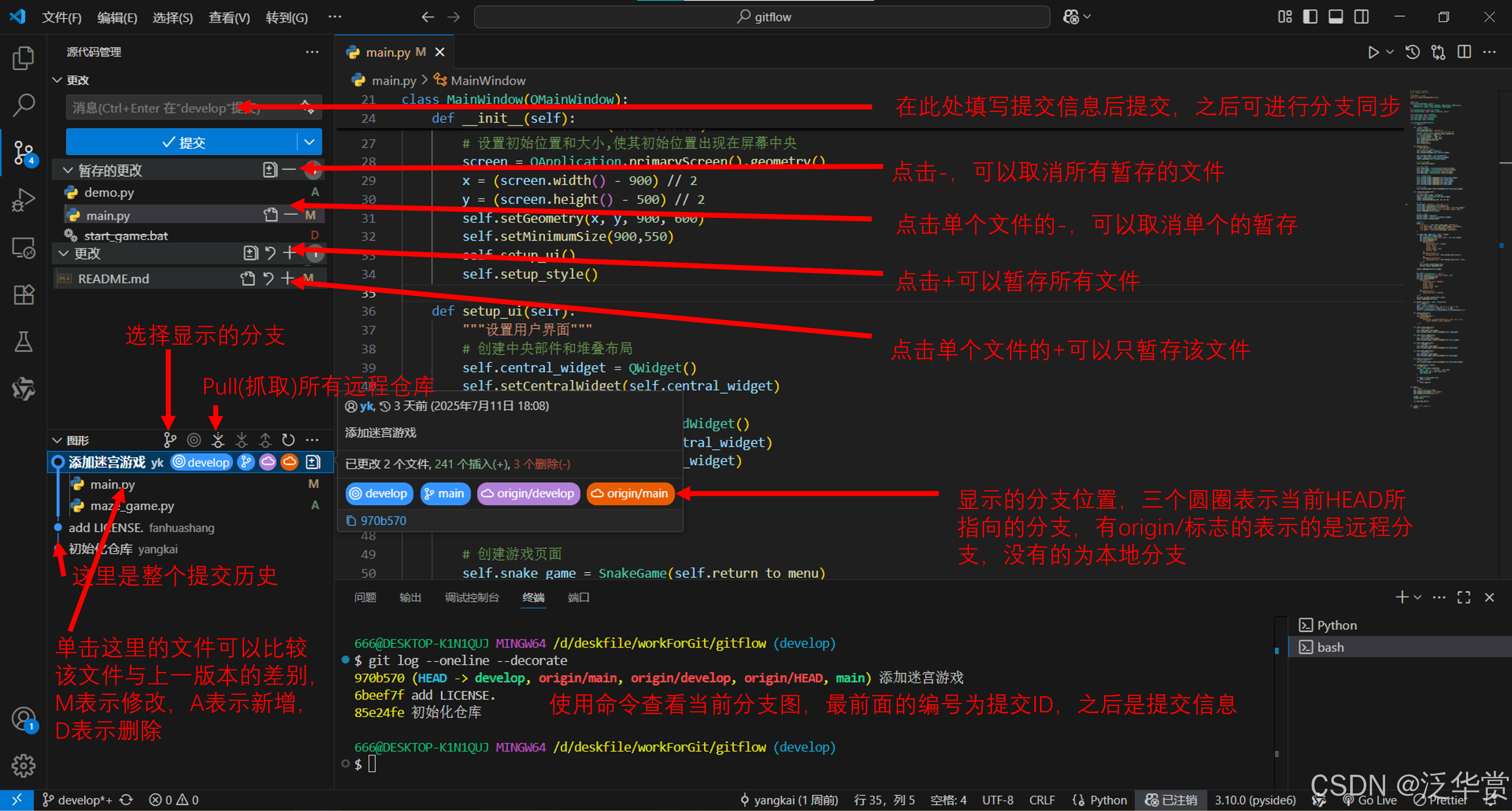Toggle the bottom panel layout icon

(1336, 16)
